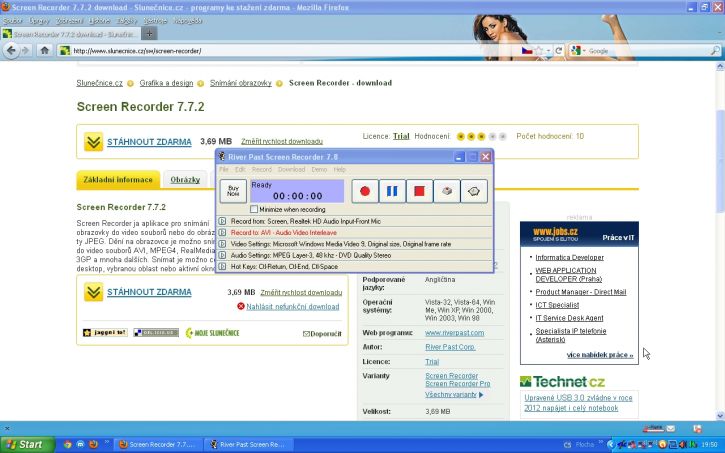Click the page vertical scrollbar thumb
The width and height of the screenshot is (725, 453).
(720, 161)
